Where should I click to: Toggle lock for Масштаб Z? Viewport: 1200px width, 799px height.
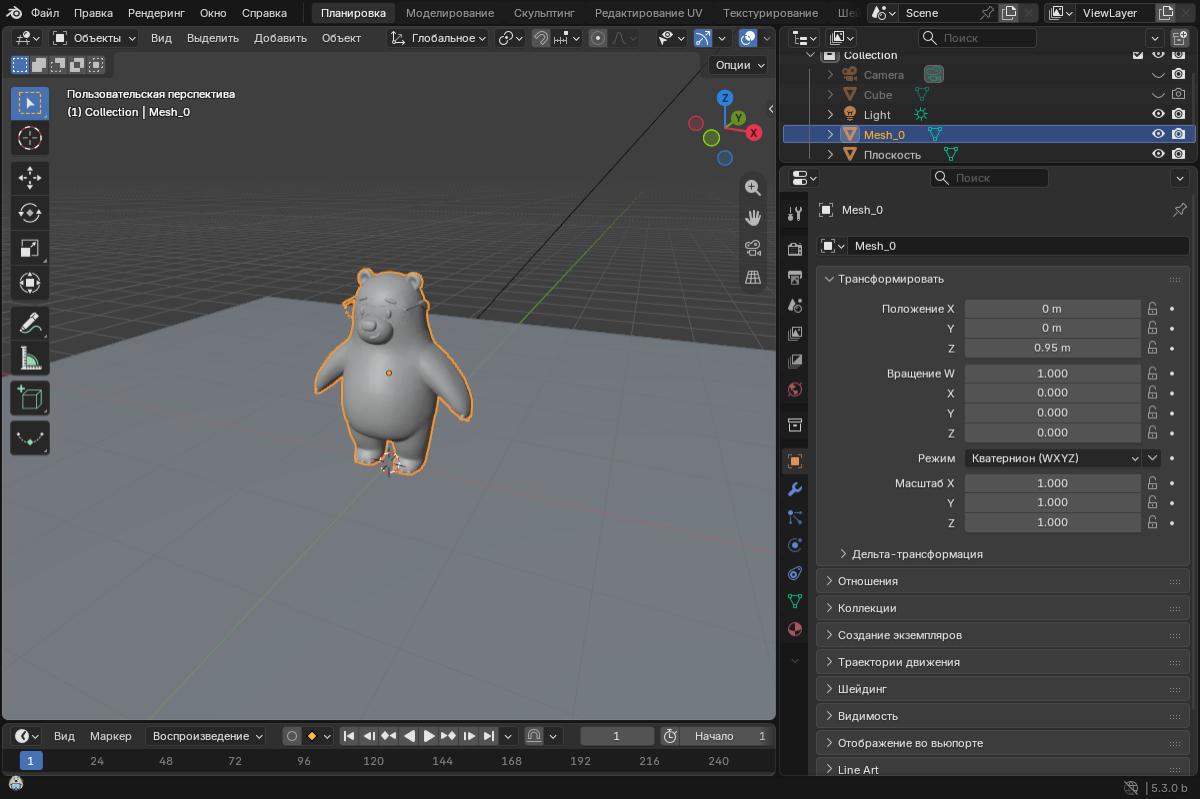coord(1152,522)
